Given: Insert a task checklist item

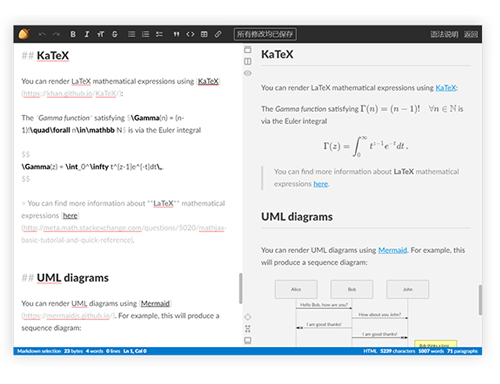Looking at the screenshot, I should click(159, 34).
